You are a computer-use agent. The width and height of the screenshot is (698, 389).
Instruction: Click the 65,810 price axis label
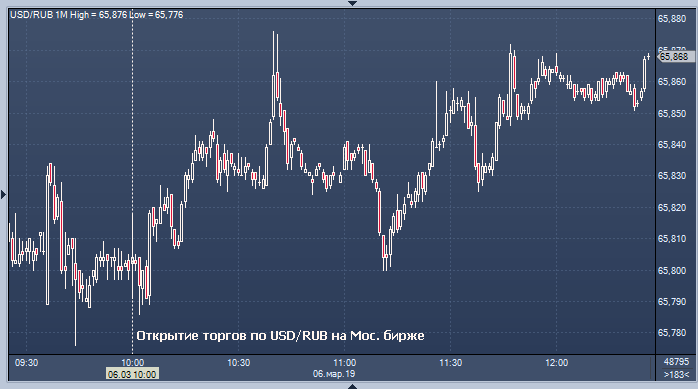[x=672, y=239]
